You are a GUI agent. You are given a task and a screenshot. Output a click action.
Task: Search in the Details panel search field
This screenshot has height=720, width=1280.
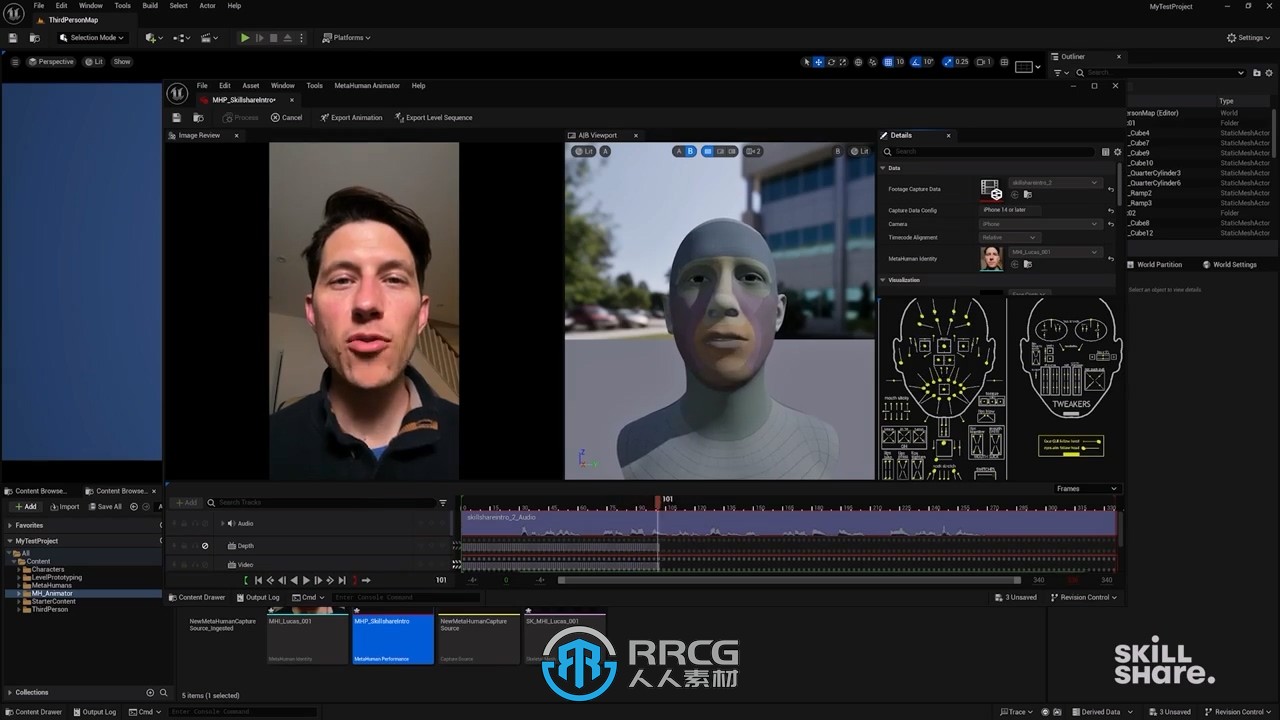(x=994, y=152)
